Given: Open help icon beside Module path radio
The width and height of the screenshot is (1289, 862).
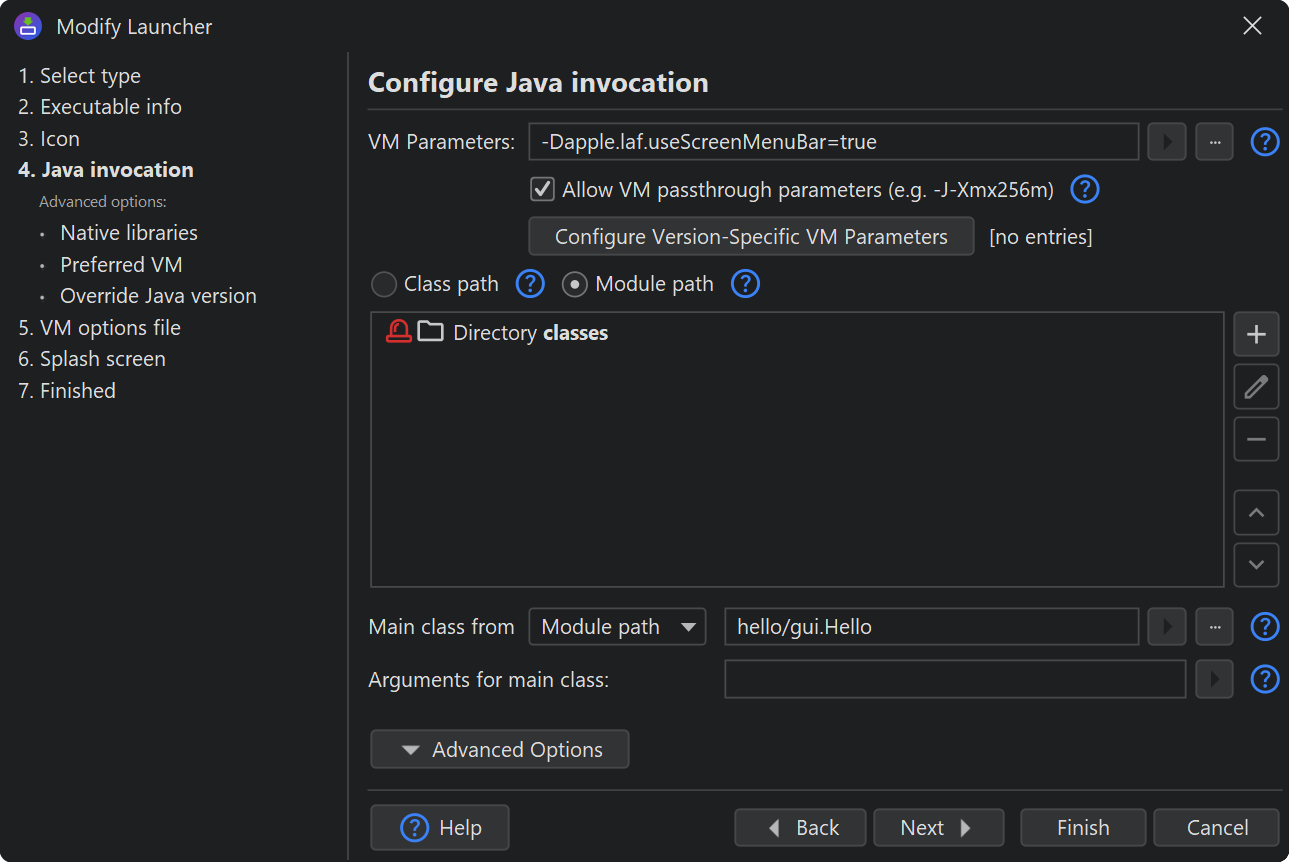Looking at the screenshot, I should click(745, 284).
